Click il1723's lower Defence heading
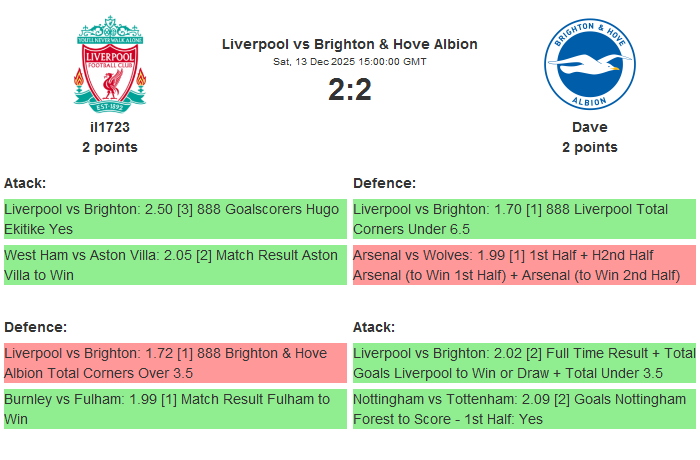700x460 pixels. 35,327
